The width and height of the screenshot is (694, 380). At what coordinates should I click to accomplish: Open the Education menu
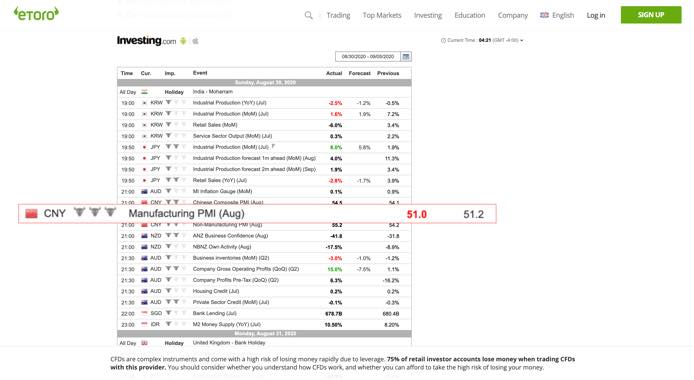pos(470,15)
